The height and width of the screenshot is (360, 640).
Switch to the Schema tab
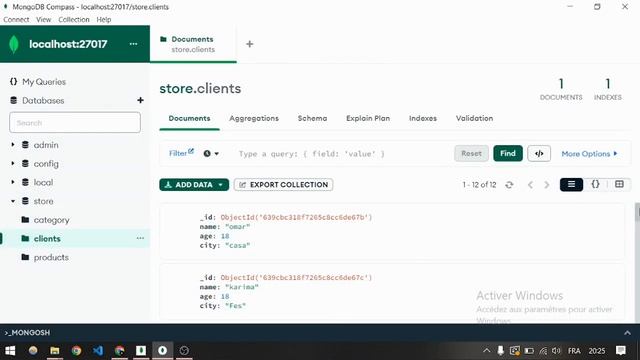tap(312, 118)
